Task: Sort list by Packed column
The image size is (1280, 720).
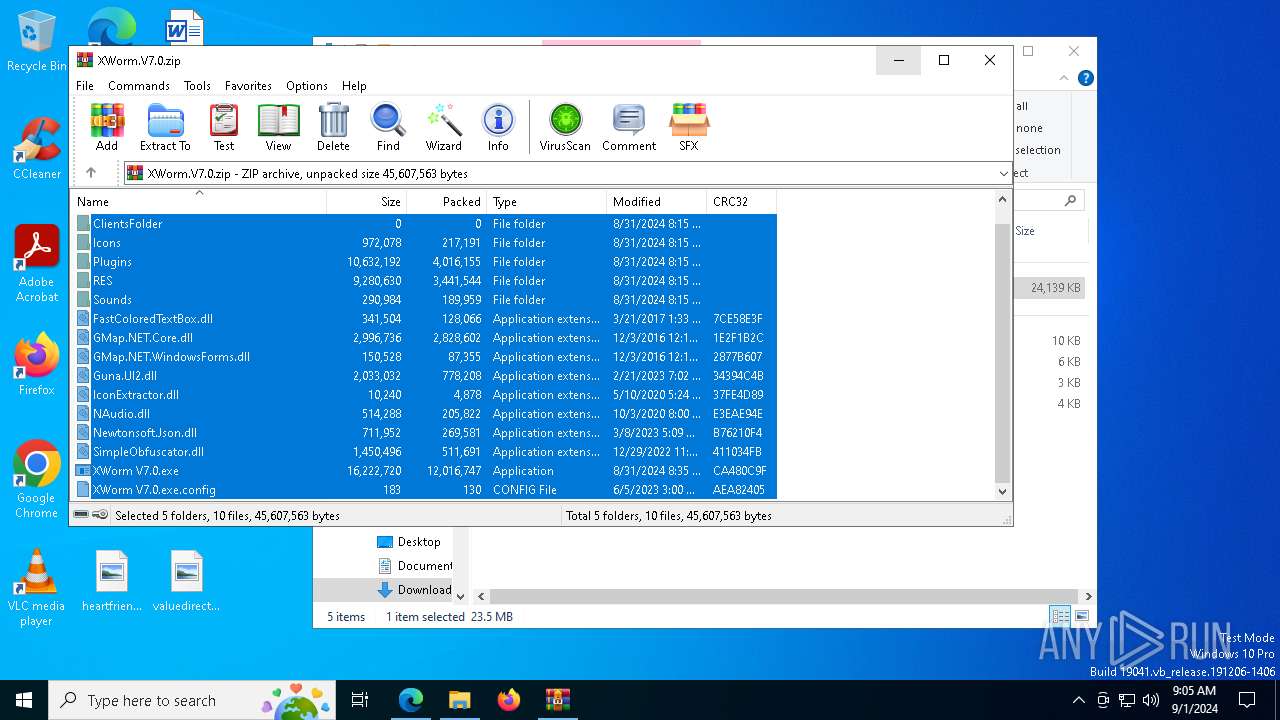Action: 447,201
